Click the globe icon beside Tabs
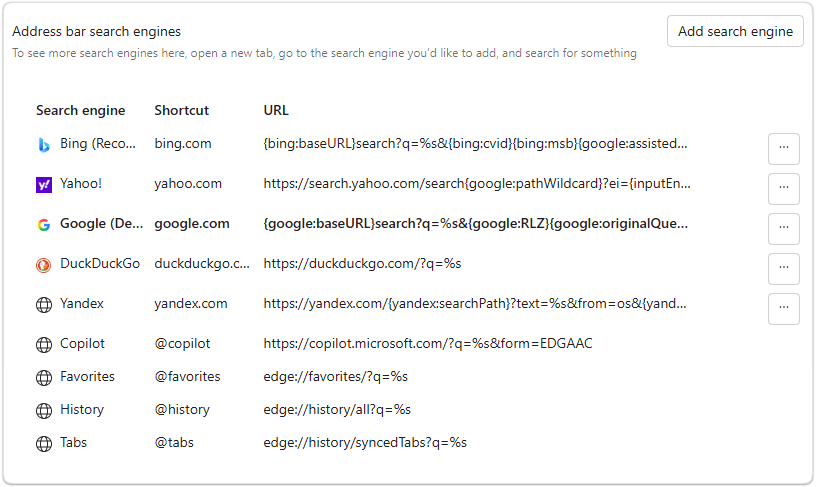 point(44,444)
